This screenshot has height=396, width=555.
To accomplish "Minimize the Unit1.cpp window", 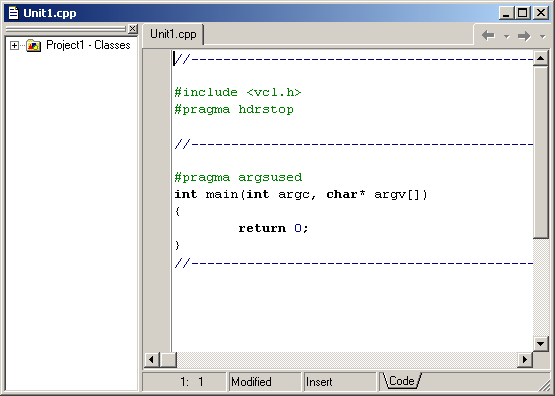I will click(506, 13).
